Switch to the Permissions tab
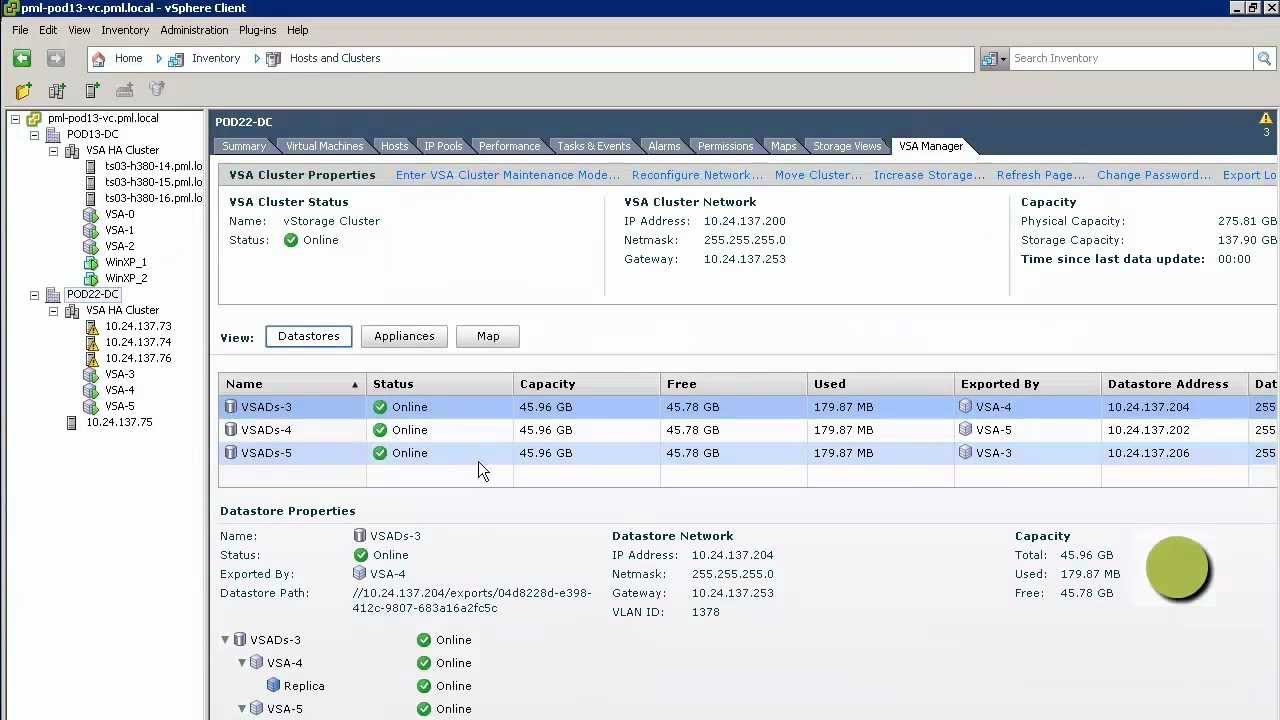Screen dimensions: 1280x720 tap(725, 146)
